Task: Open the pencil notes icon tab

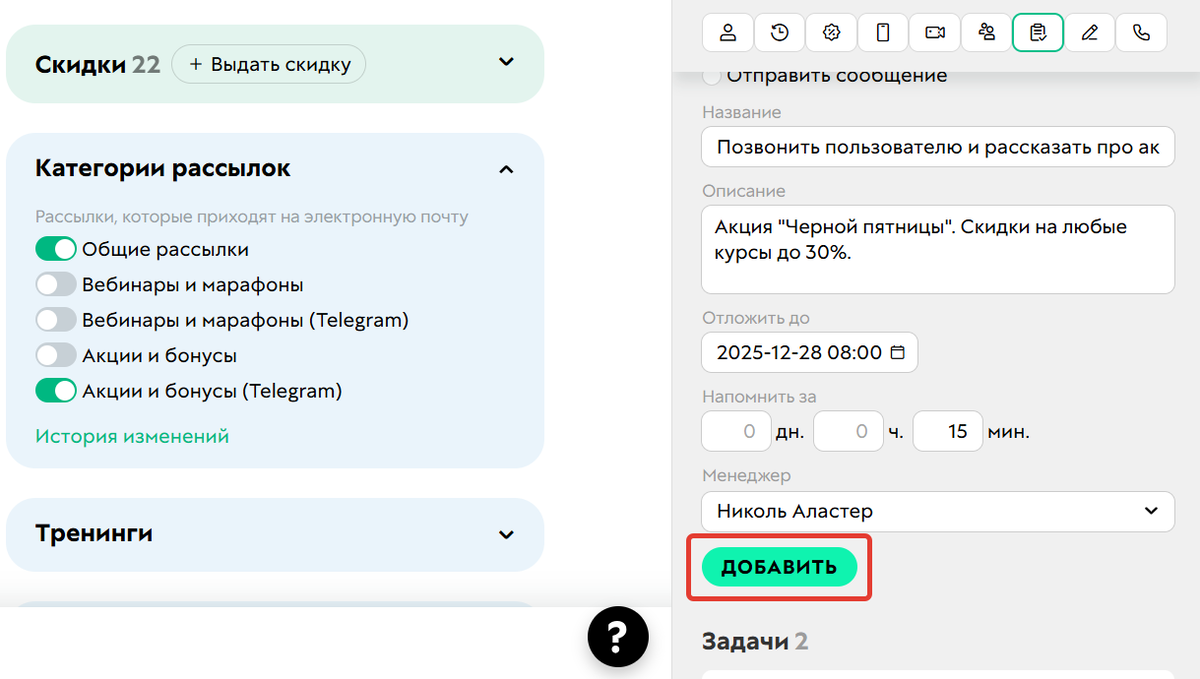Action: click(x=1089, y=32)
